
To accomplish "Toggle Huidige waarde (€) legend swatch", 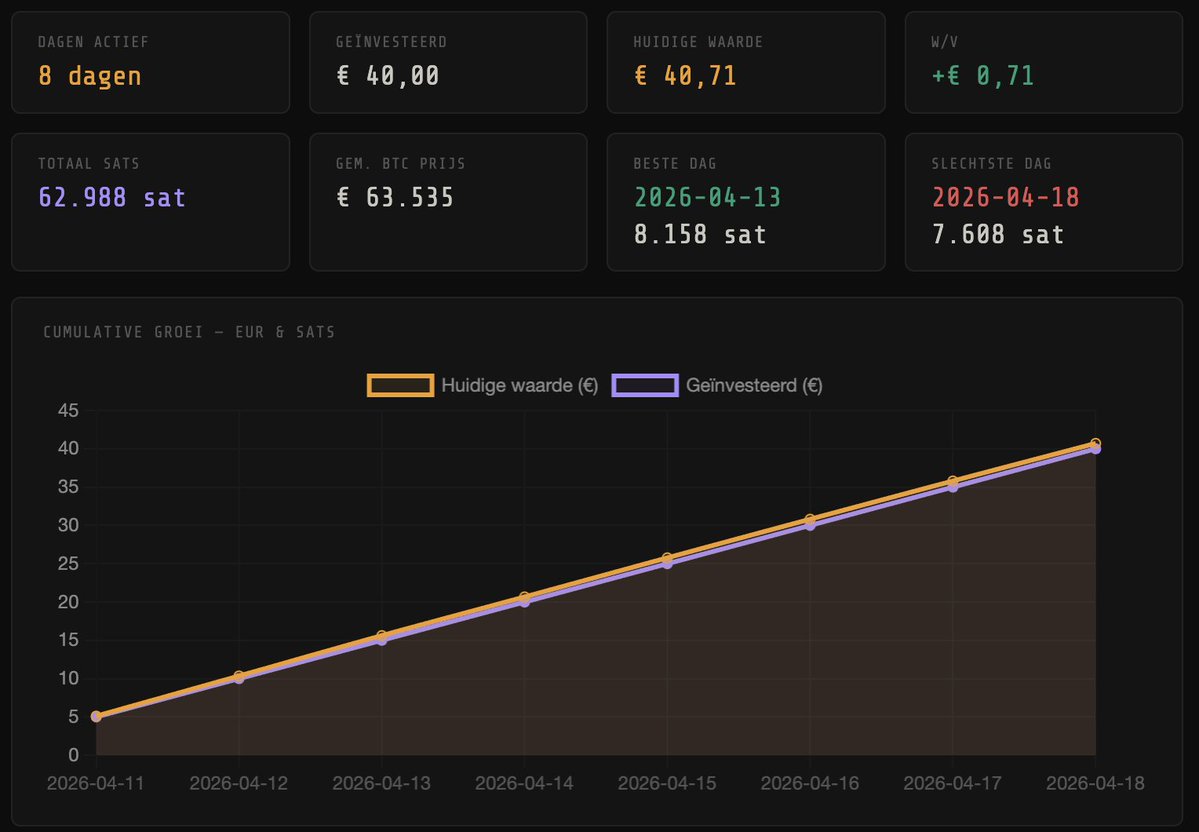I will [x=401, y=385].
